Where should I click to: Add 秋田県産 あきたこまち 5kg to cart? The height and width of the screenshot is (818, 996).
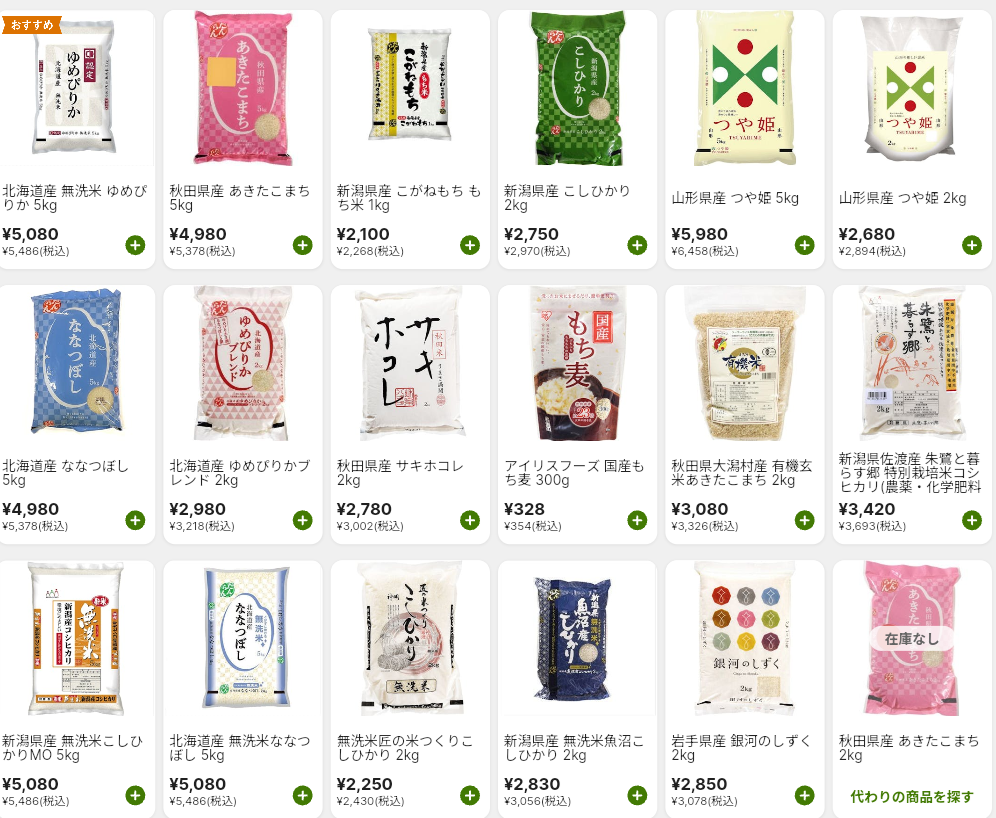pyautogui.click(x=302, y=245)
